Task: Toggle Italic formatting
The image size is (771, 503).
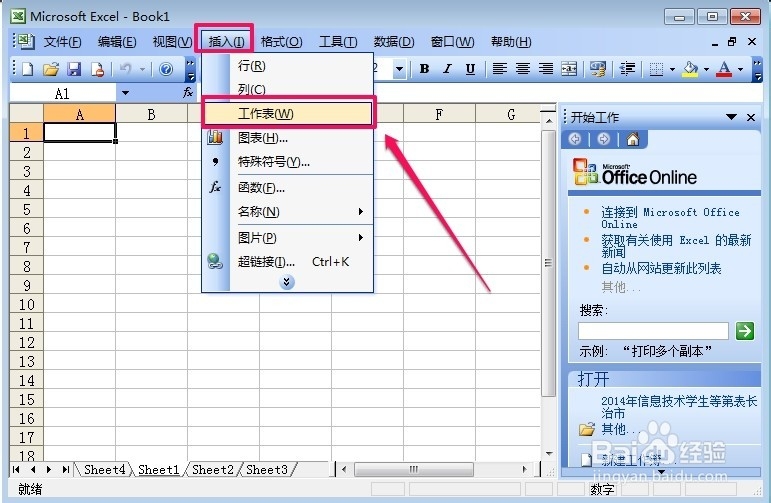Action: coord(447,69)
